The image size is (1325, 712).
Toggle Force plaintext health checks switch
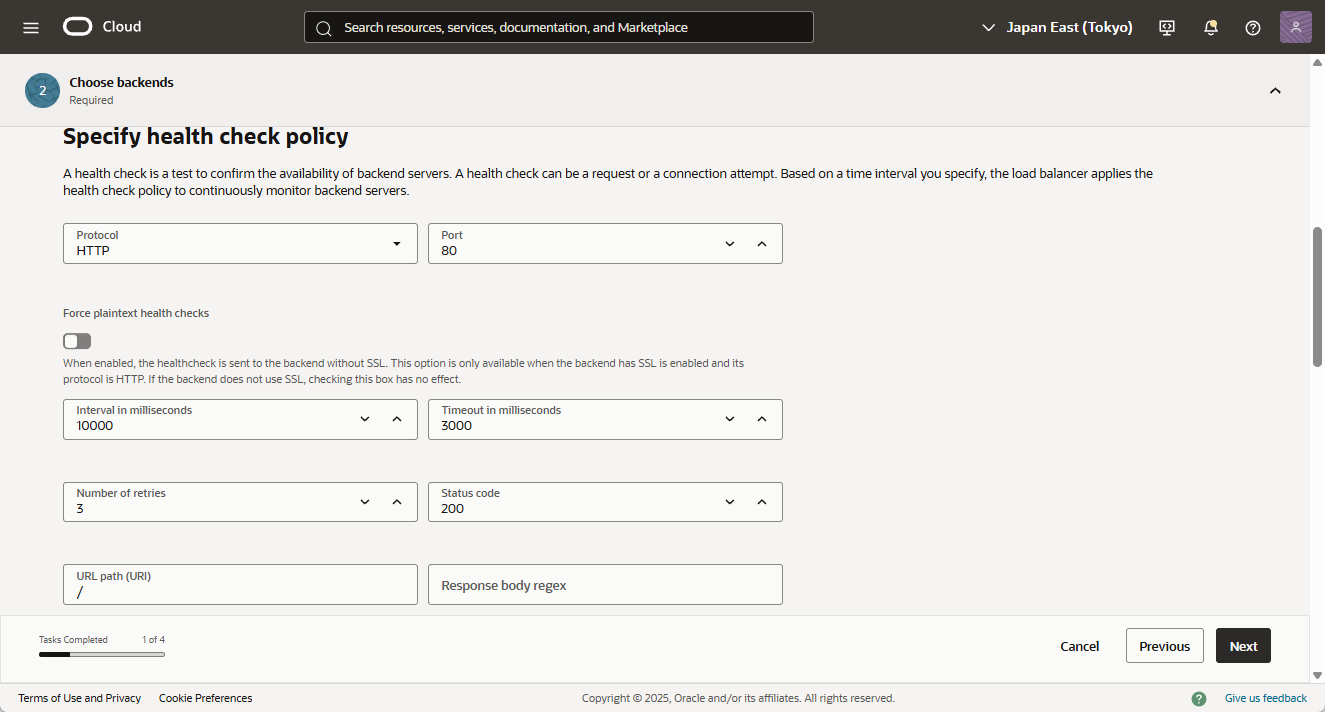point(77,341)
